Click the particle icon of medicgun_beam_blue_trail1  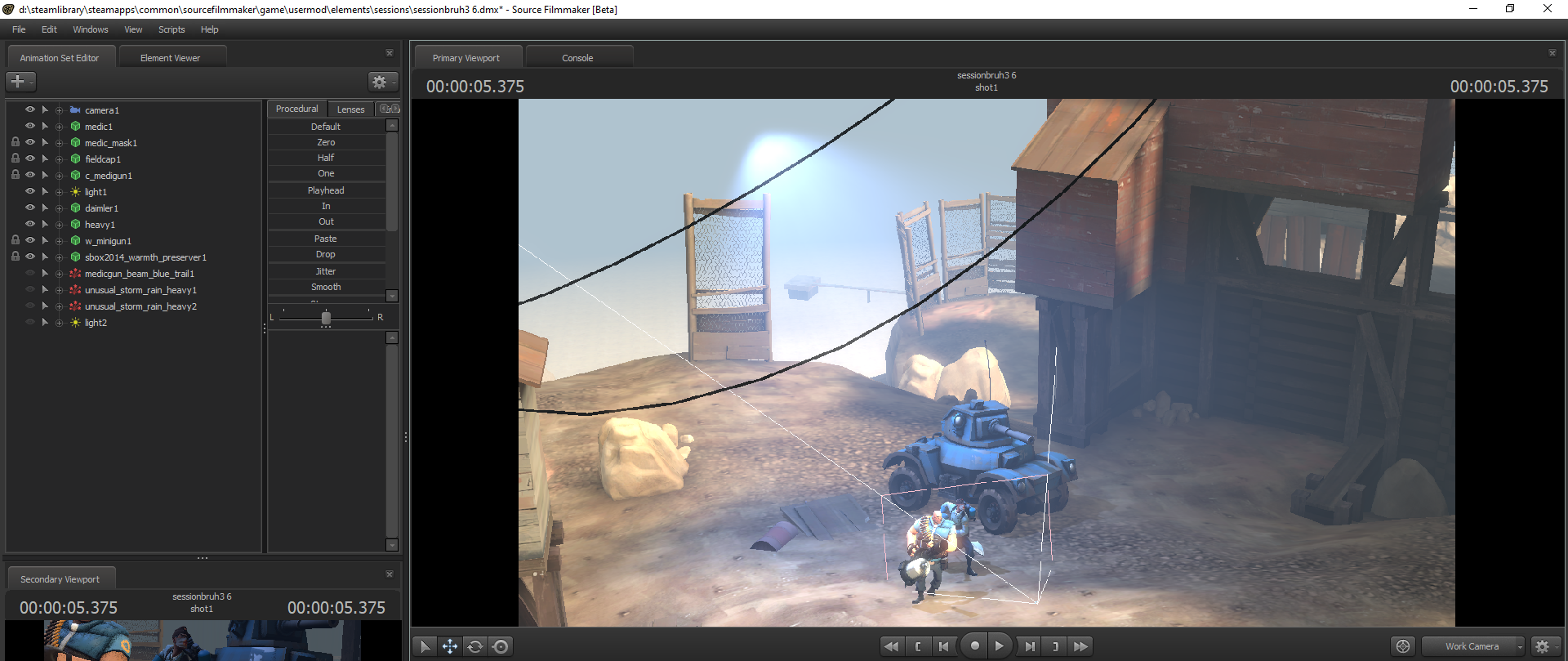[75, 274]
